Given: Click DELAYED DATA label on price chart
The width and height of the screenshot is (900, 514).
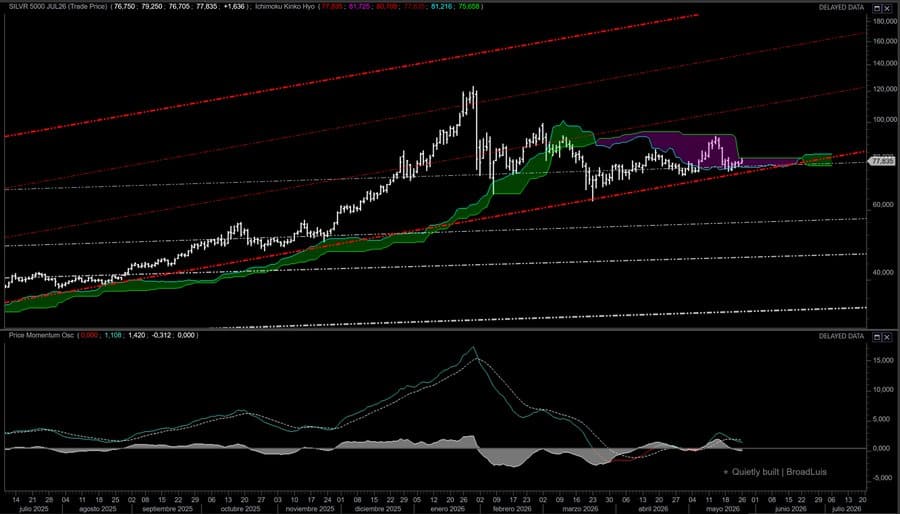Looking at the screenshot, I should 841,8.
